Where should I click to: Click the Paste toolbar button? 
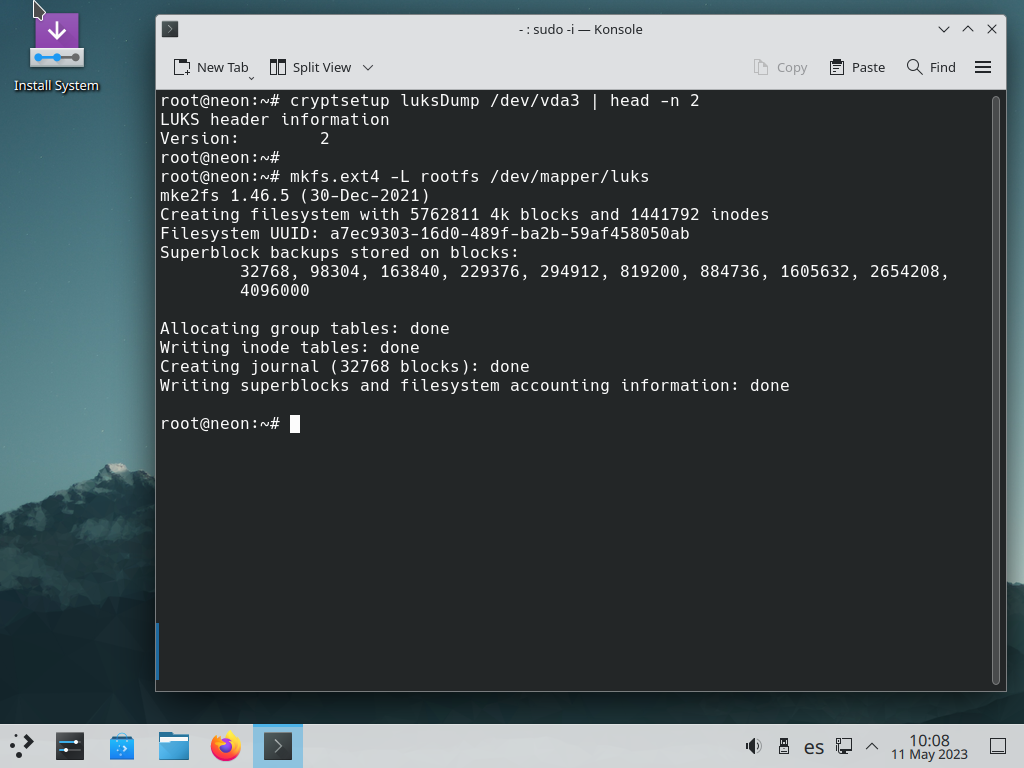(x=857, y=67)
